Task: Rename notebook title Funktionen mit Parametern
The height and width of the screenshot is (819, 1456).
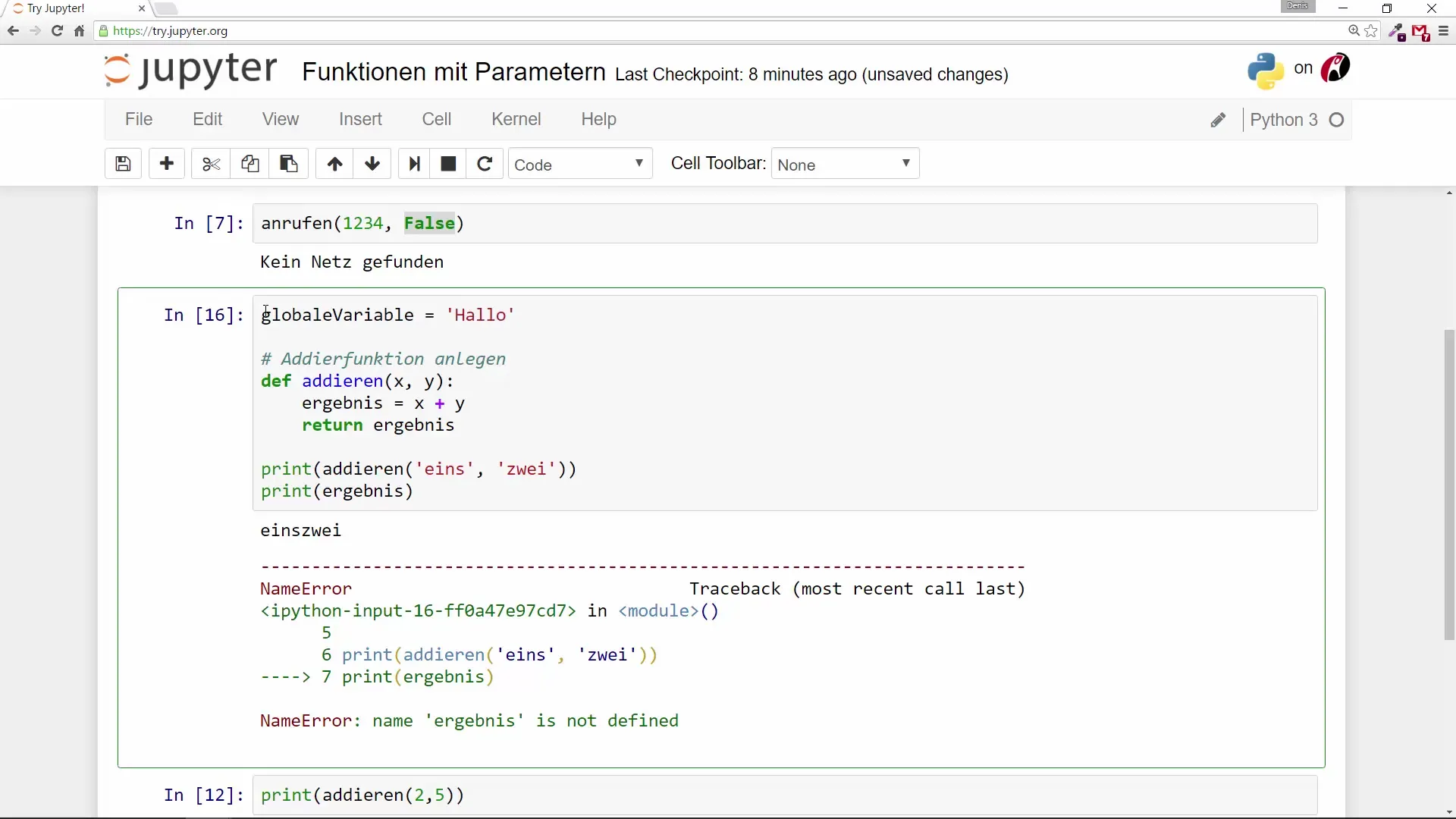Action: click(x=454, y=72)
